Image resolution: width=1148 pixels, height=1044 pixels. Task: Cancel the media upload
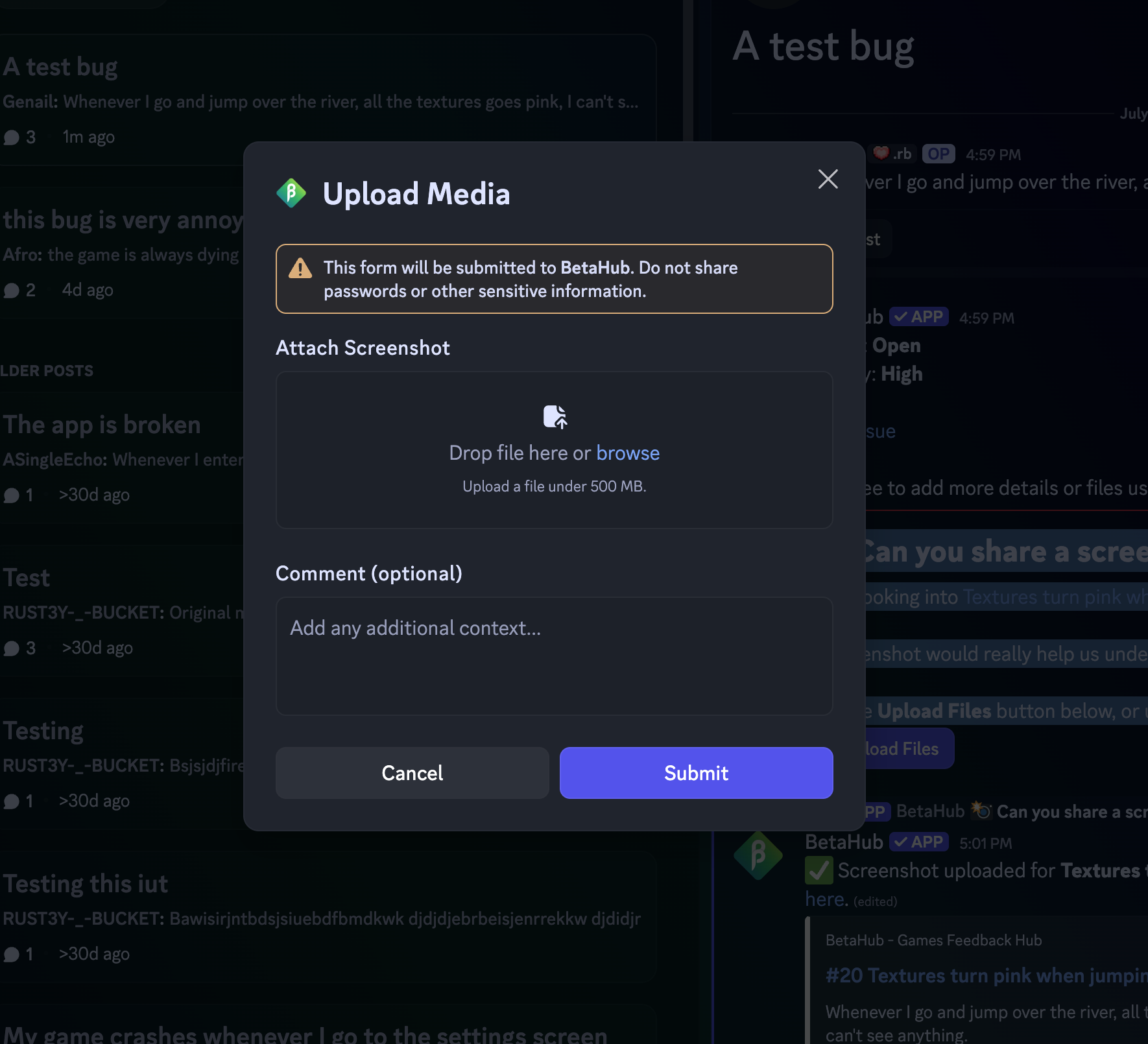413,773
